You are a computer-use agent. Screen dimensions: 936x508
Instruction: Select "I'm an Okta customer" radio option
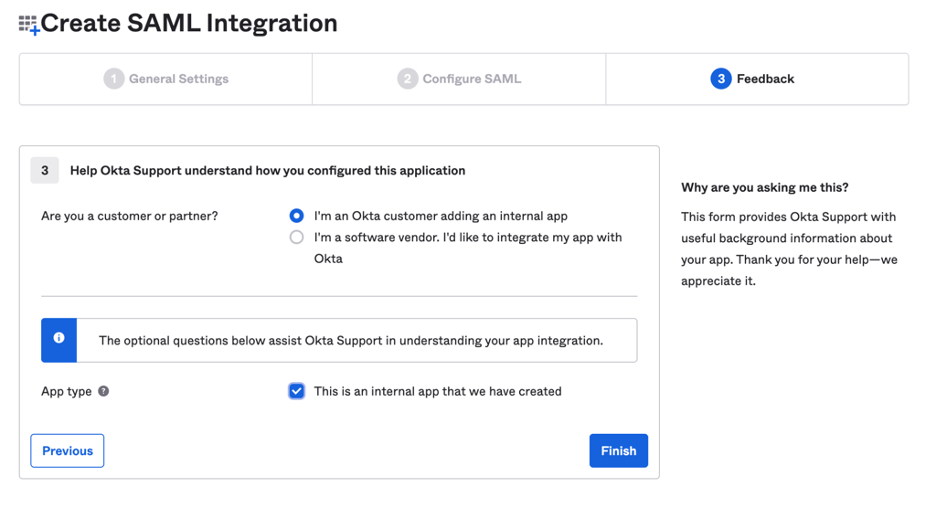tap(297, 216)
